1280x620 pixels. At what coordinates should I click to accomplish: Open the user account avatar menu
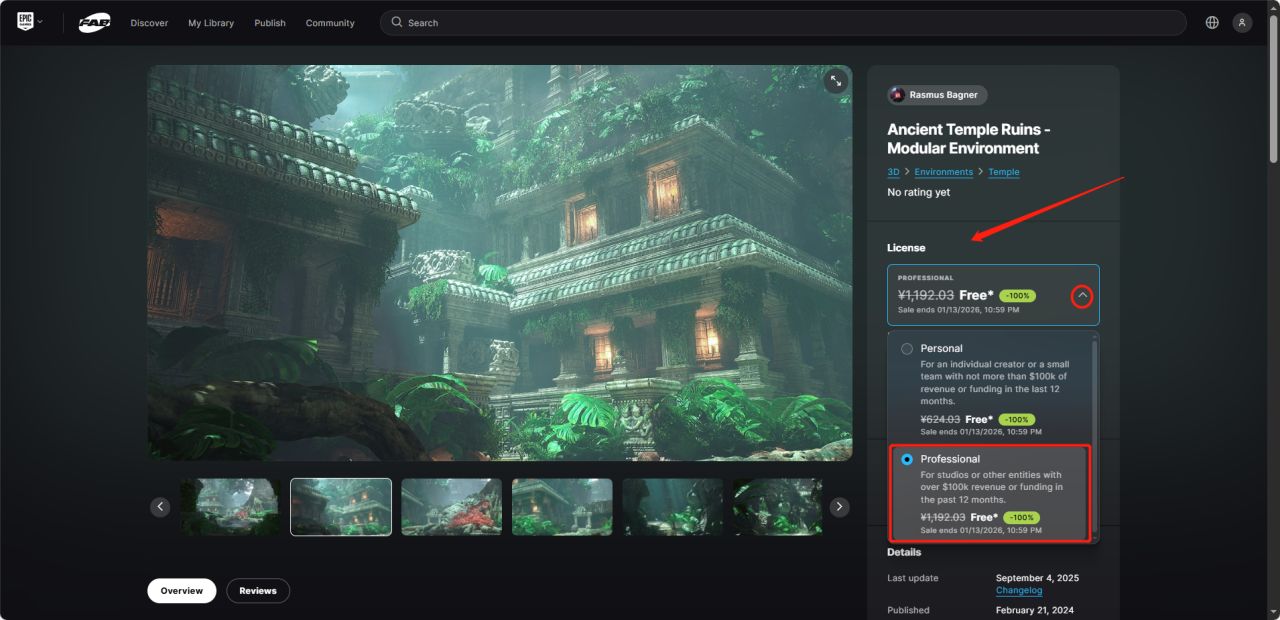click(1242, 22)
